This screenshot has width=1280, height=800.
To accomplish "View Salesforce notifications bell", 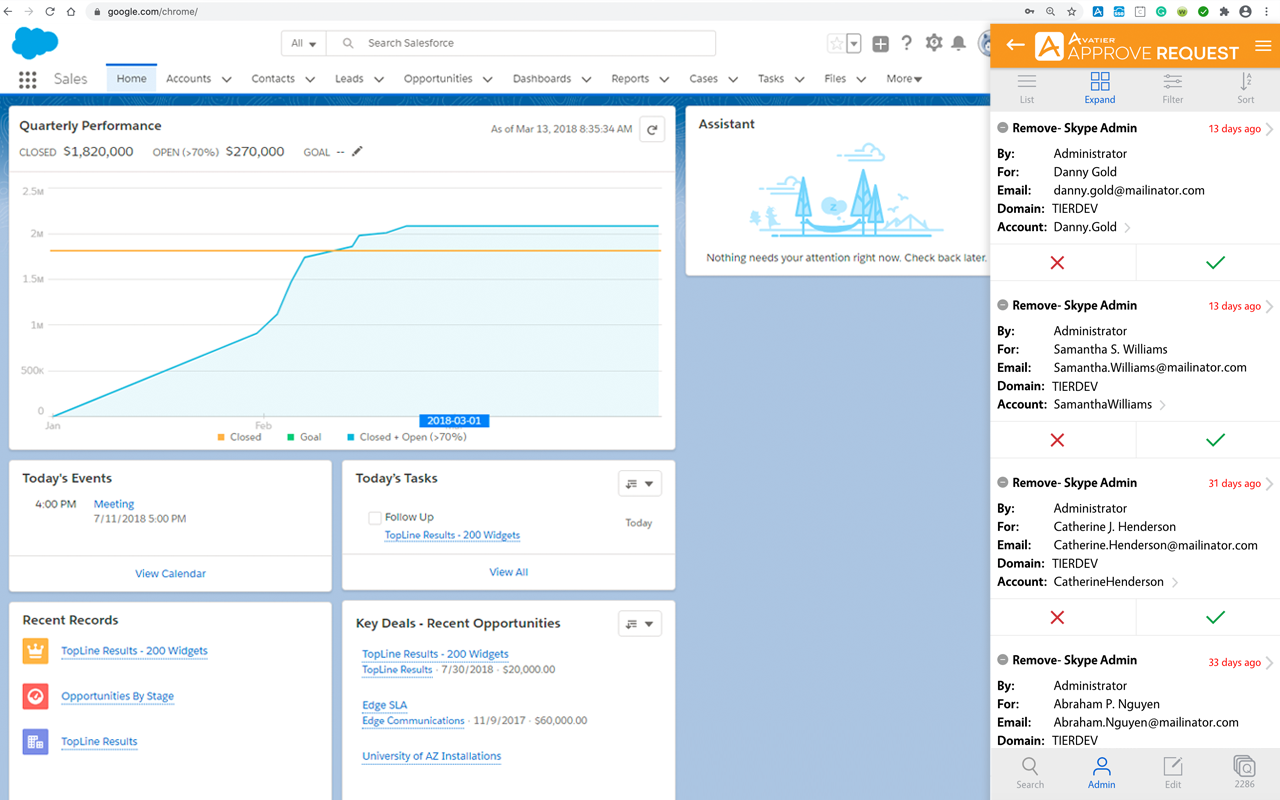I will coord(959,43).
